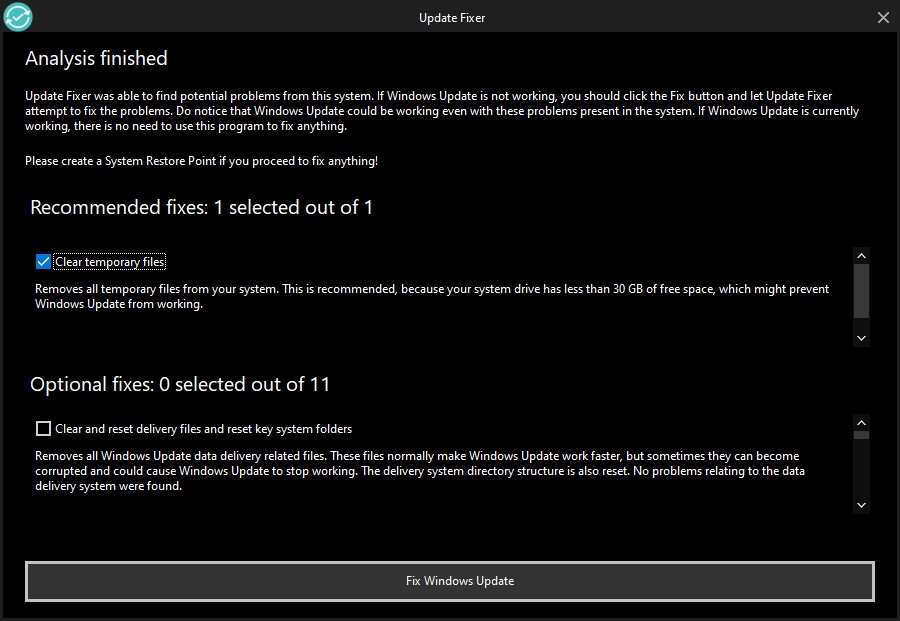
Task: Click the Optional fixes scrollbar thumb
Action: 861,435
